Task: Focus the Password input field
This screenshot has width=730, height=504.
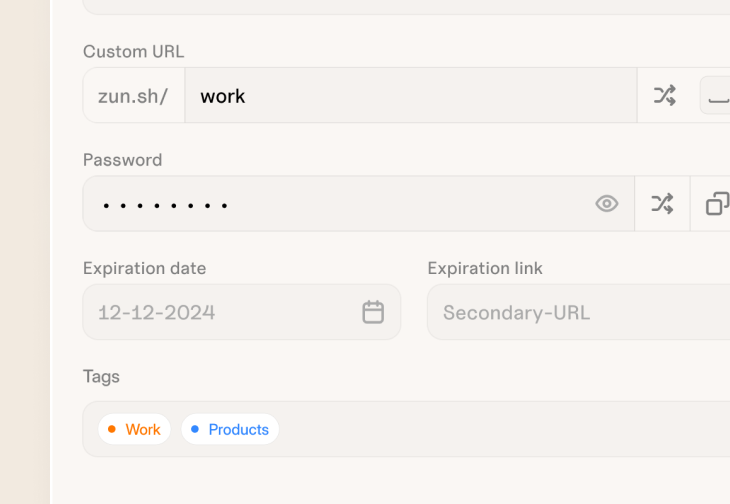Action: (x=340, y=204)
